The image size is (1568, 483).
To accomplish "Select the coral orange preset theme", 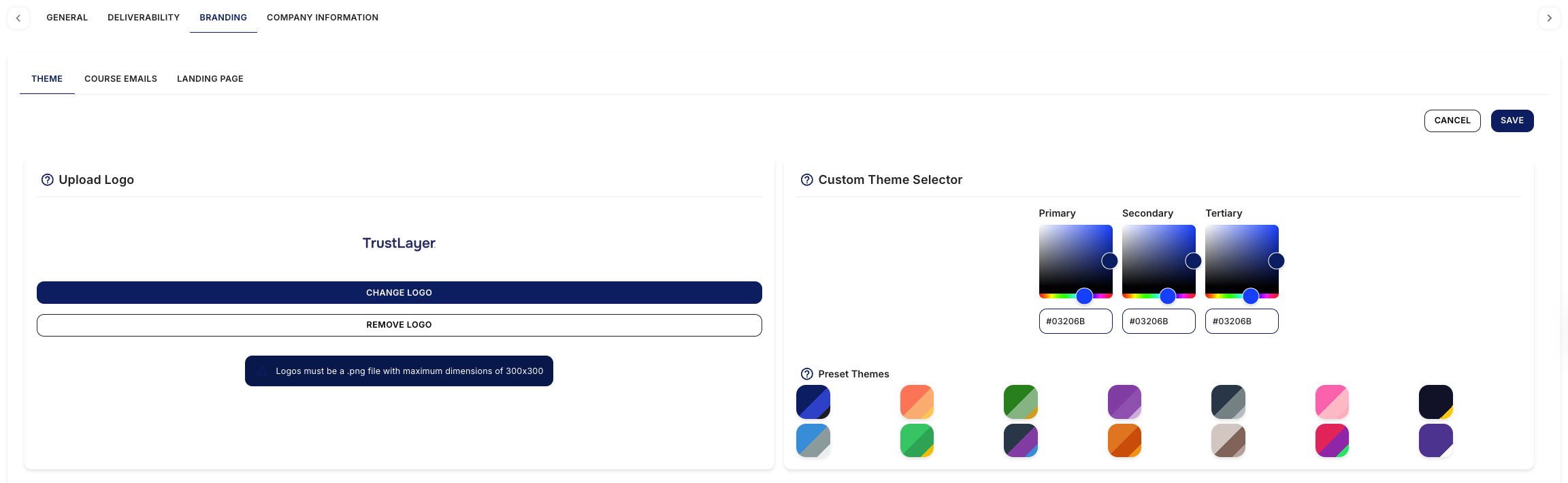I will 917,402.
